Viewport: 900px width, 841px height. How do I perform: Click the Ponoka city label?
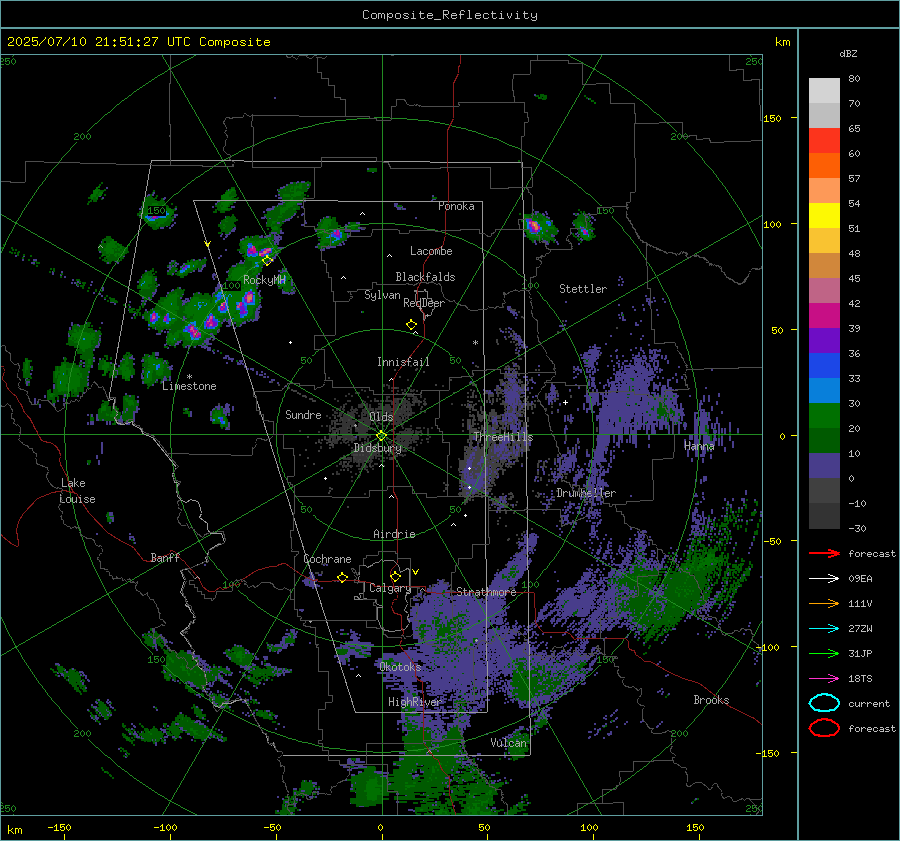456,206
